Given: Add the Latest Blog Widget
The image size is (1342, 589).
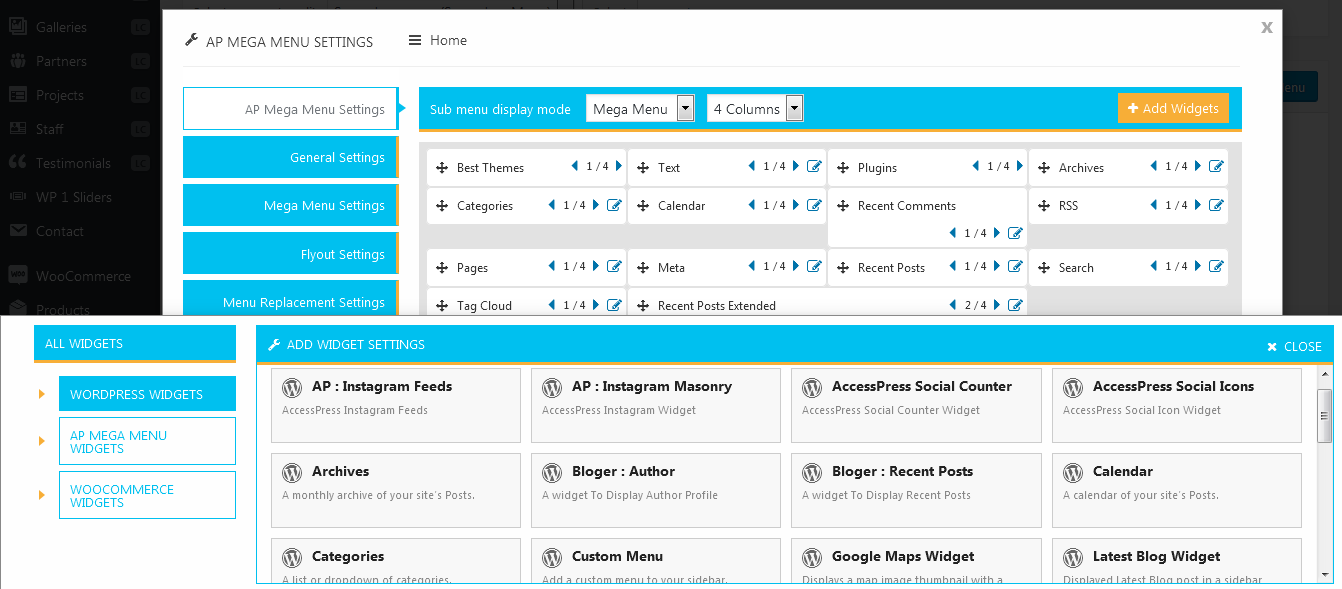Looking at the screenshot, I should pyautogui.click(x=1177, y=561).
